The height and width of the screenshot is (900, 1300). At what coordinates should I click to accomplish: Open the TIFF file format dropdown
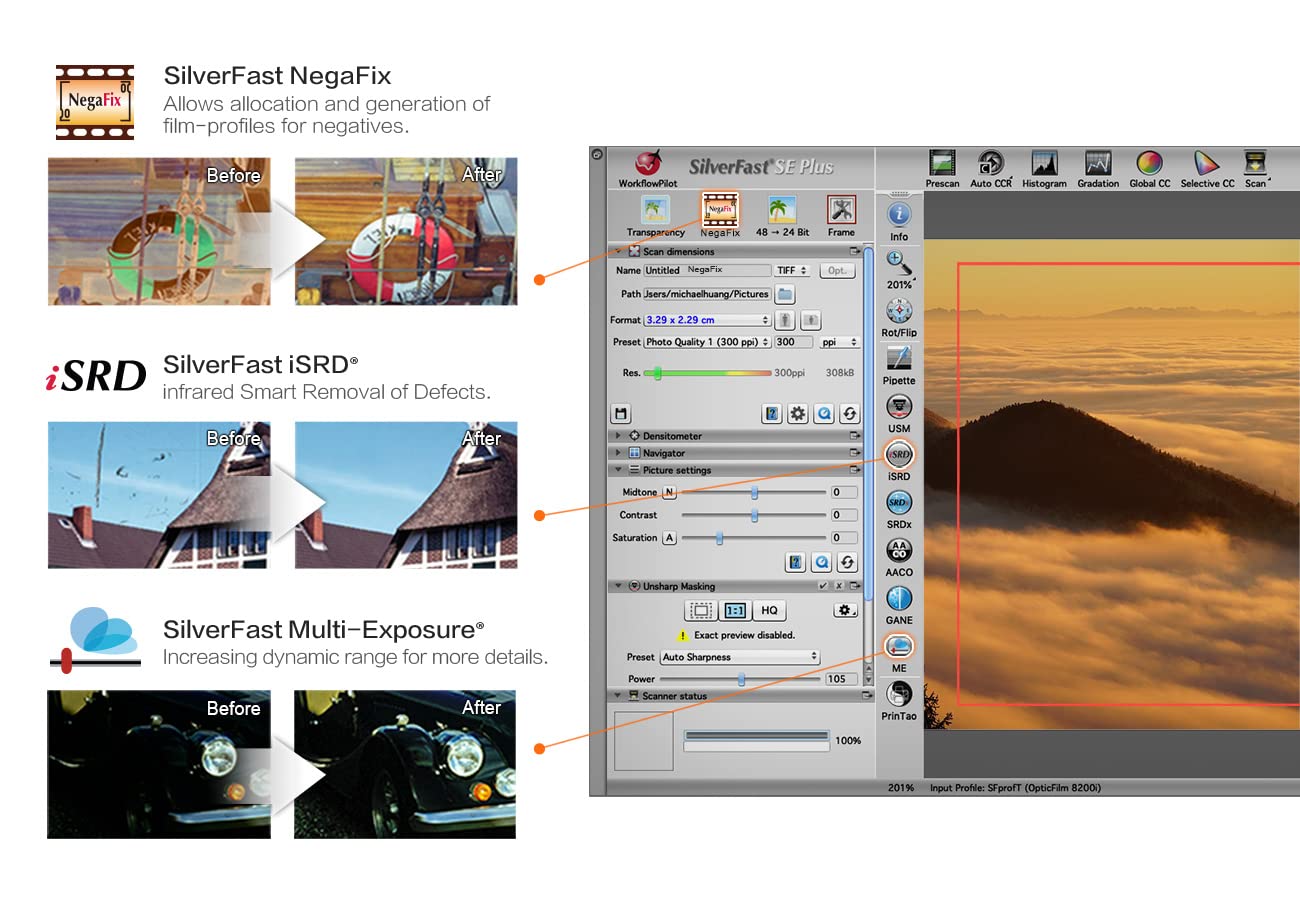tap(792, 270)
